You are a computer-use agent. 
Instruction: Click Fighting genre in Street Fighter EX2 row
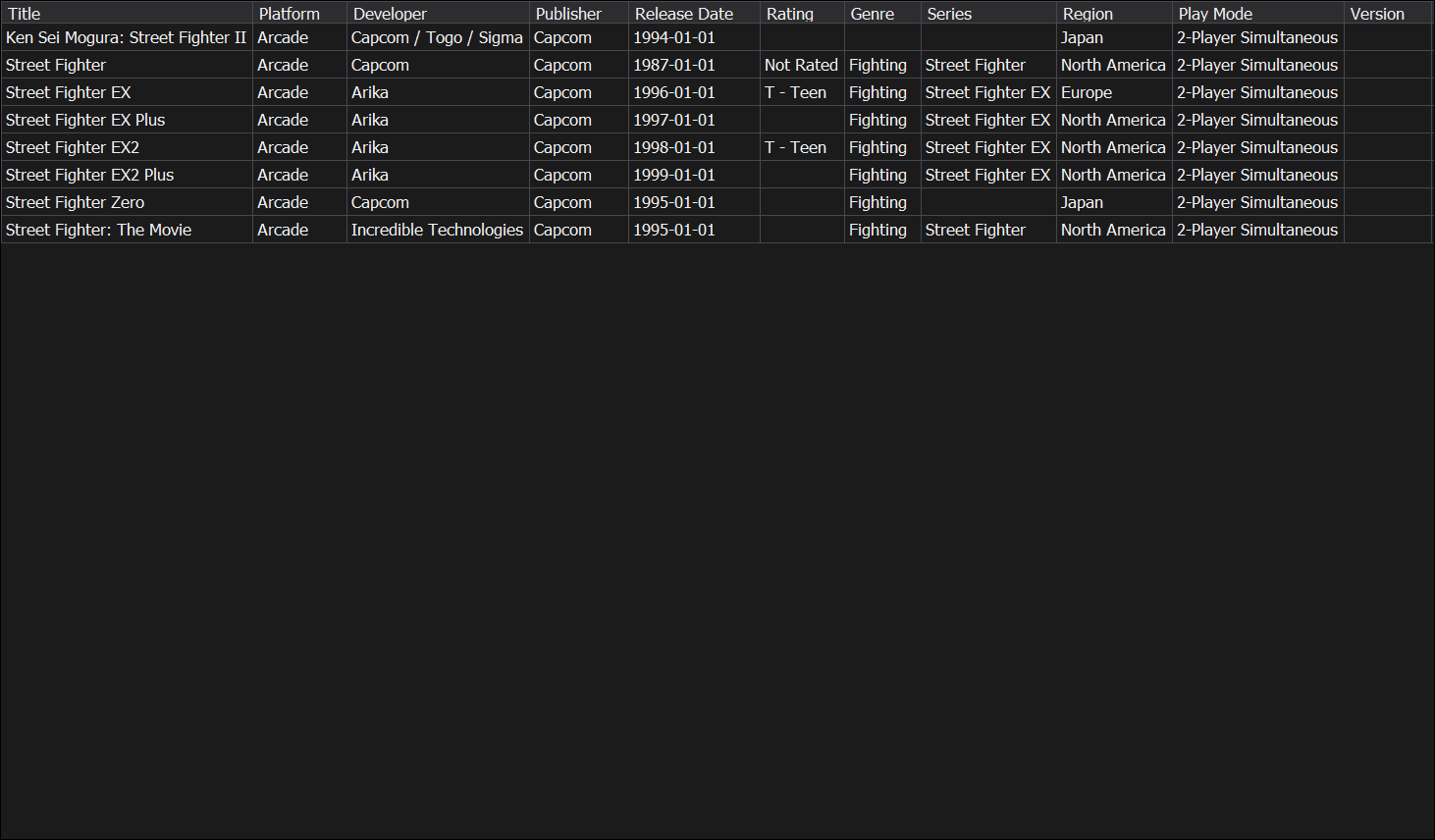pos(882,147)
